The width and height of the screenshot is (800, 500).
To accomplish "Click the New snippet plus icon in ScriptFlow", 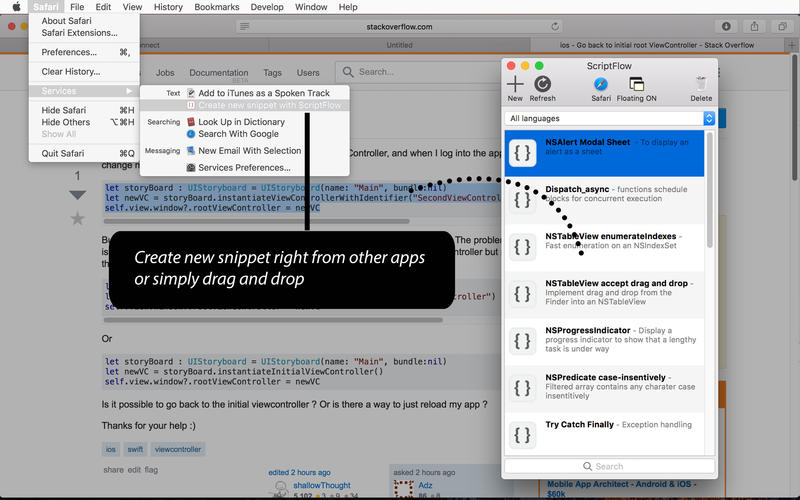I will (x=515, y=84).
